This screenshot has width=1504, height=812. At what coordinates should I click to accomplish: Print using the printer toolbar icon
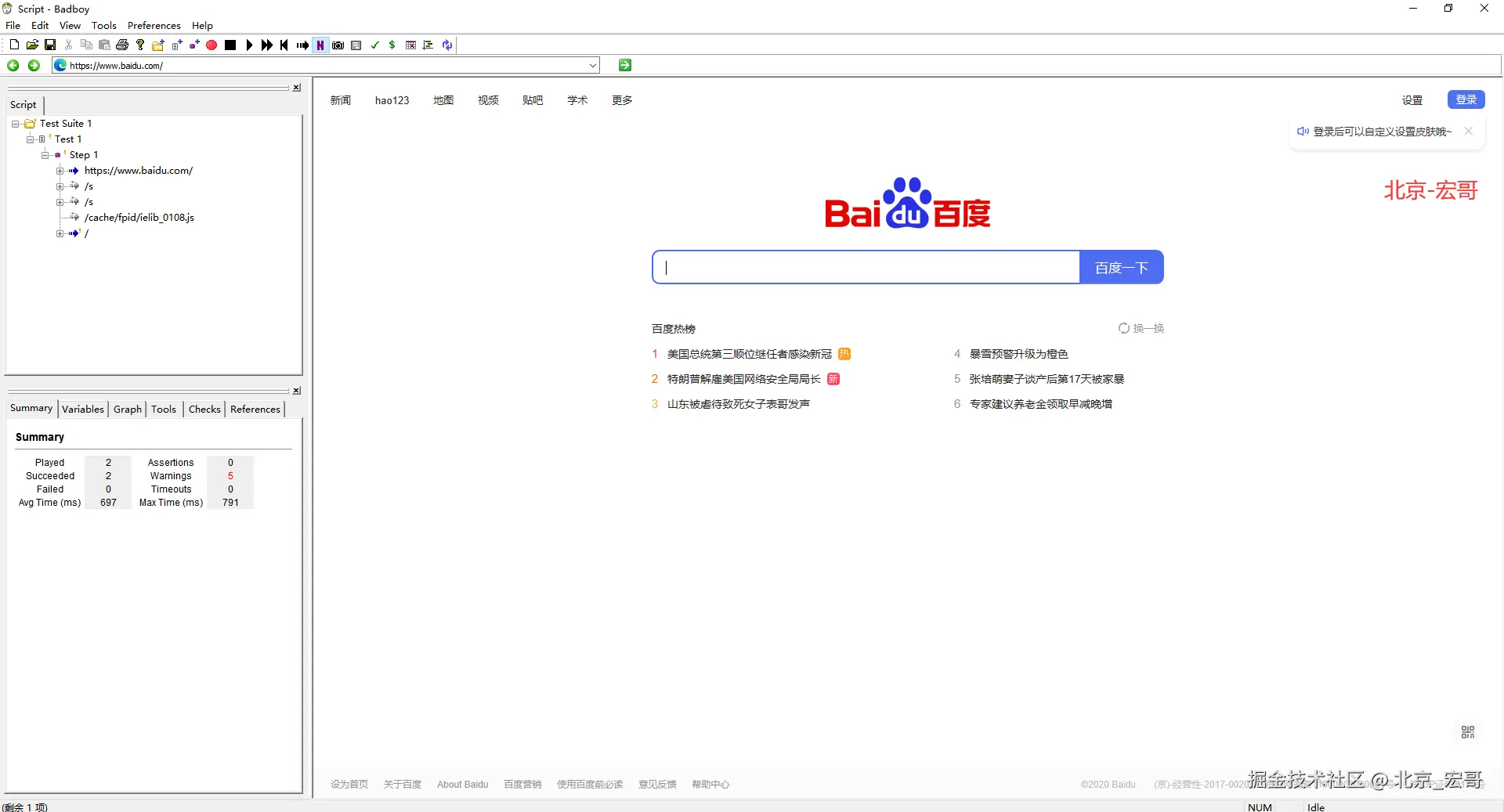pyautogui.click(x=122, y=45)
